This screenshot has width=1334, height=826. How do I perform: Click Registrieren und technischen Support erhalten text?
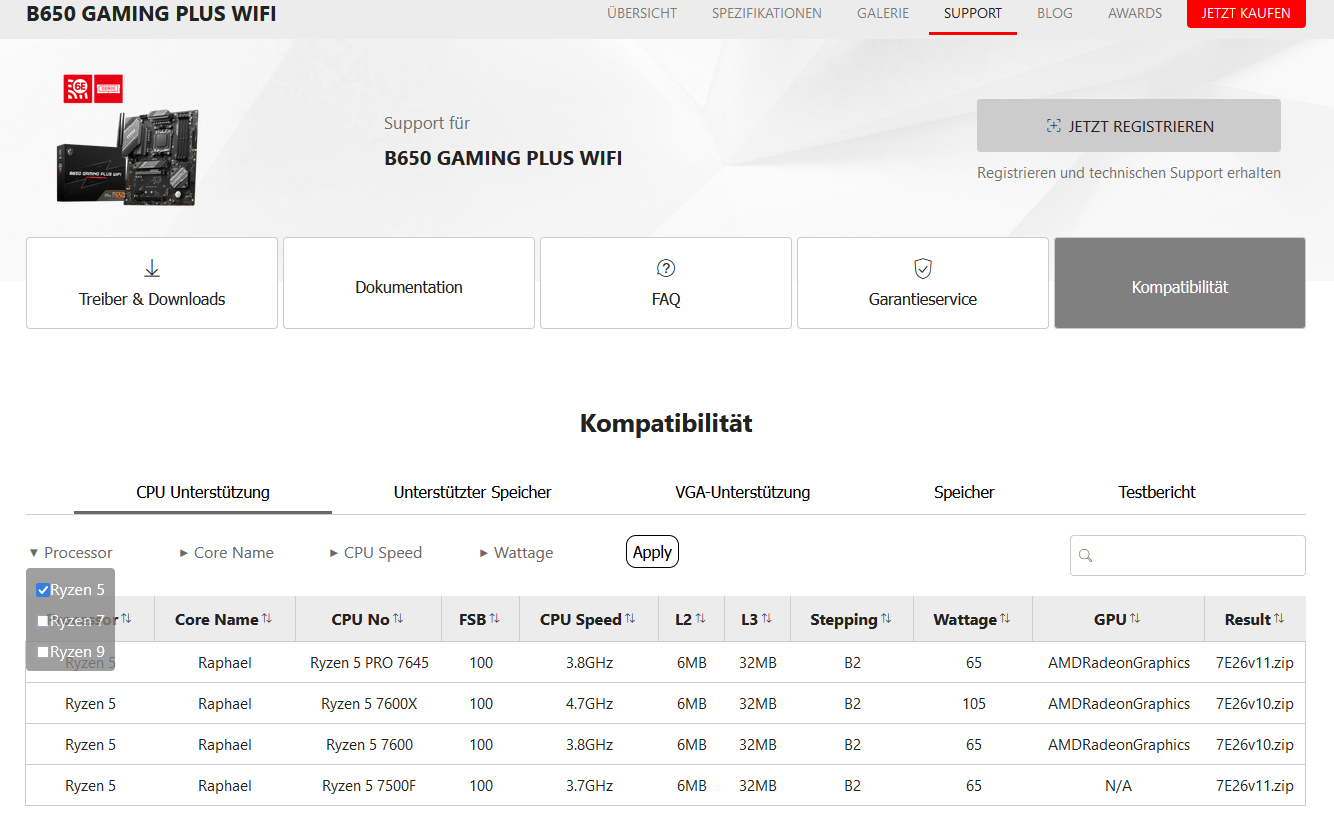1129,173
